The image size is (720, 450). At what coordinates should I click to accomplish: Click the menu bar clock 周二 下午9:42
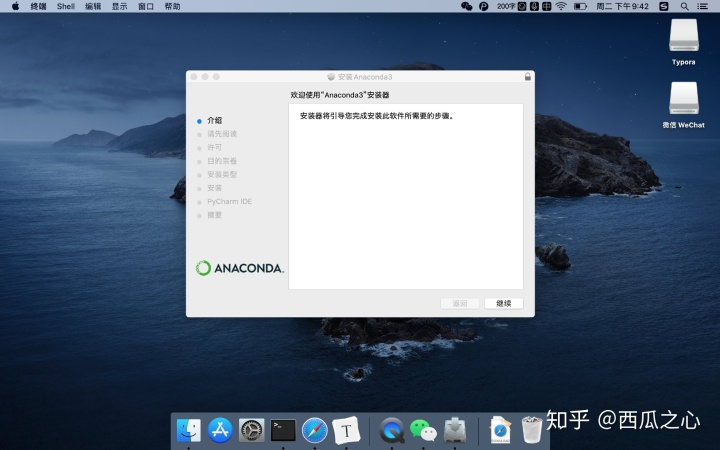(x=622, y=6)
